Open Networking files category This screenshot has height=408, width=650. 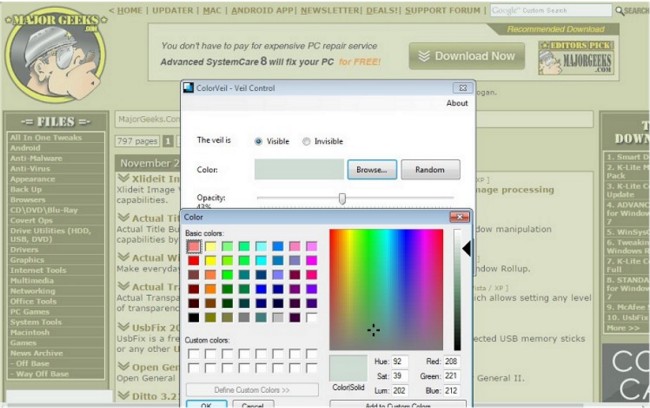[x=33, y=291]
